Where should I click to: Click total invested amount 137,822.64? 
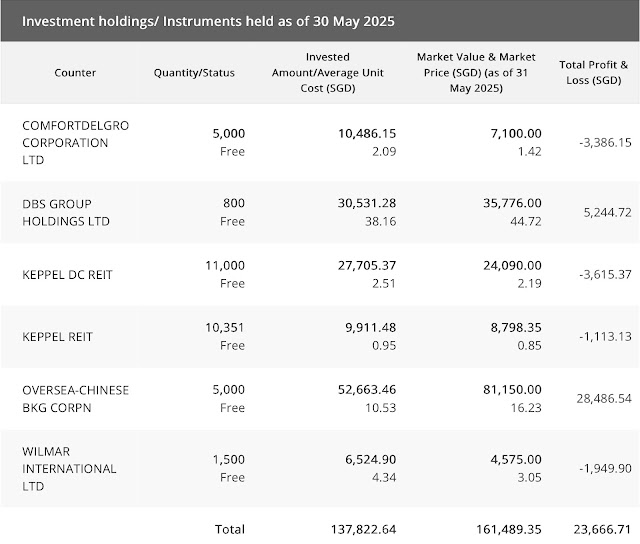click(363, 529)
